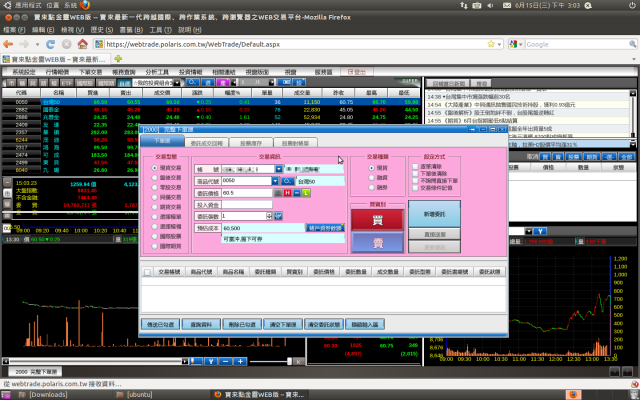Open 商品代號 dropdown arrow
This screenshot has width=640, height=400.
[275, 181]
